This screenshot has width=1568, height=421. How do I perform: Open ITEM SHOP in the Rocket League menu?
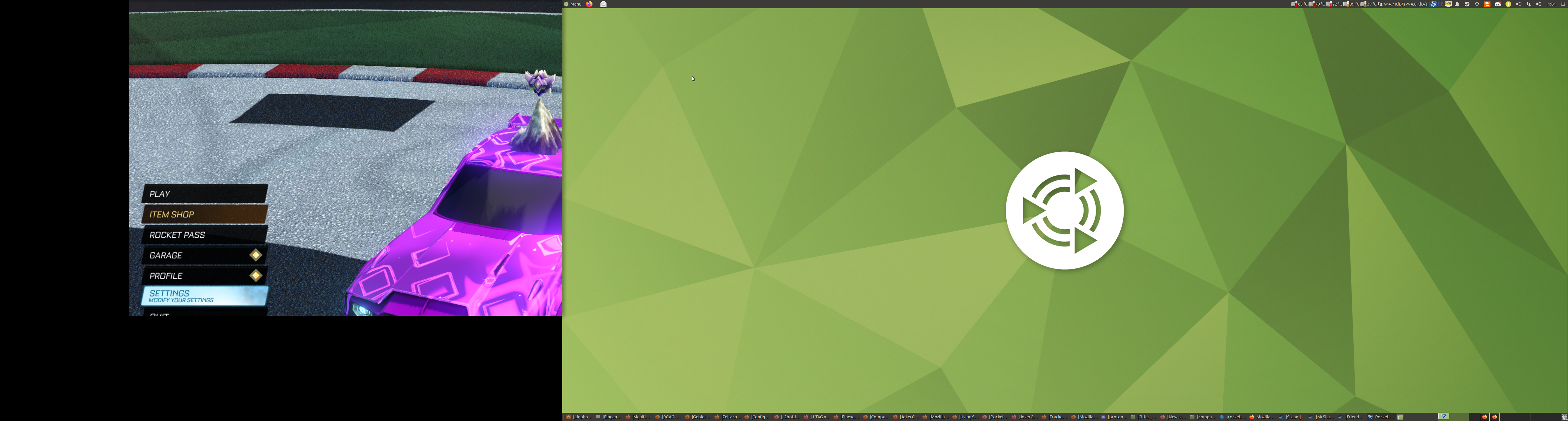pos(204,214)
